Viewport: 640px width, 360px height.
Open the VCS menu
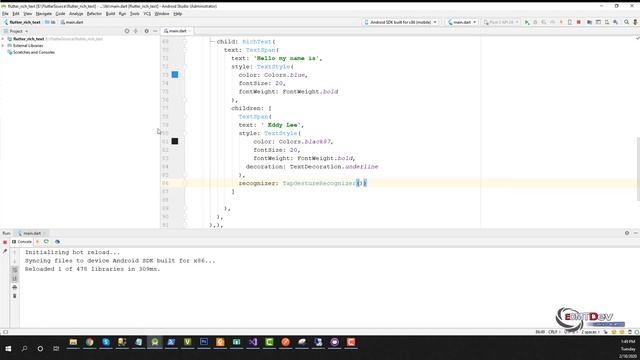[147, 14]
